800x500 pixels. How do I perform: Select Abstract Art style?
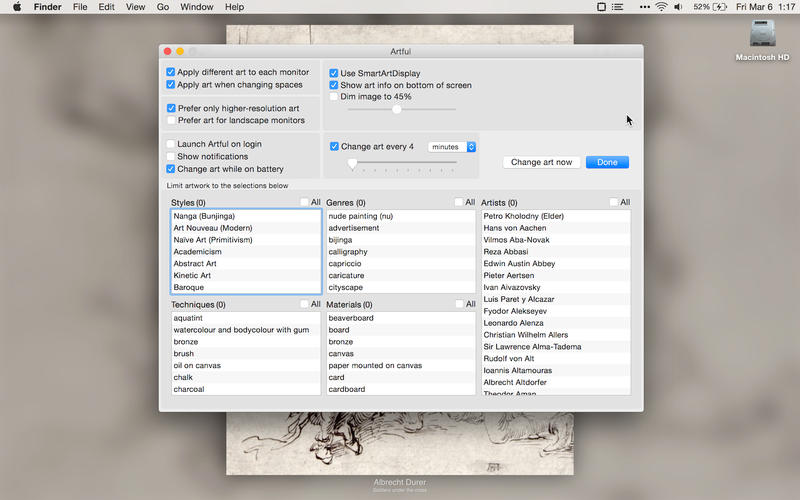pyautogui.click(x=246, y=263)
